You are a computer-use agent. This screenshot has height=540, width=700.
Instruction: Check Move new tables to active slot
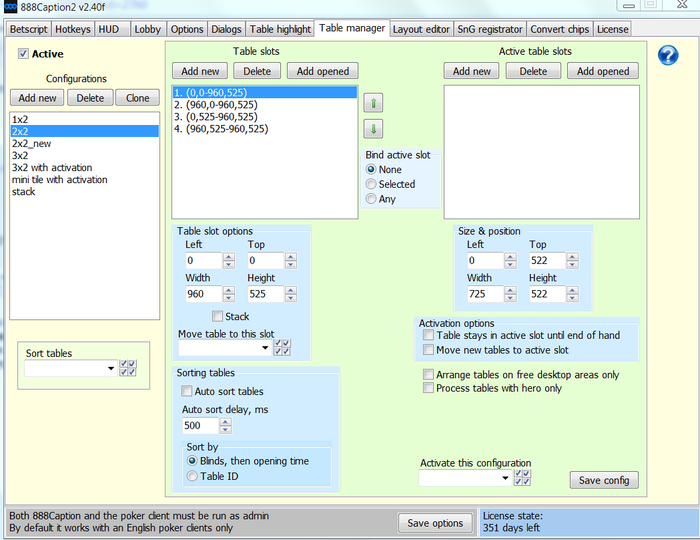[428, 350]
